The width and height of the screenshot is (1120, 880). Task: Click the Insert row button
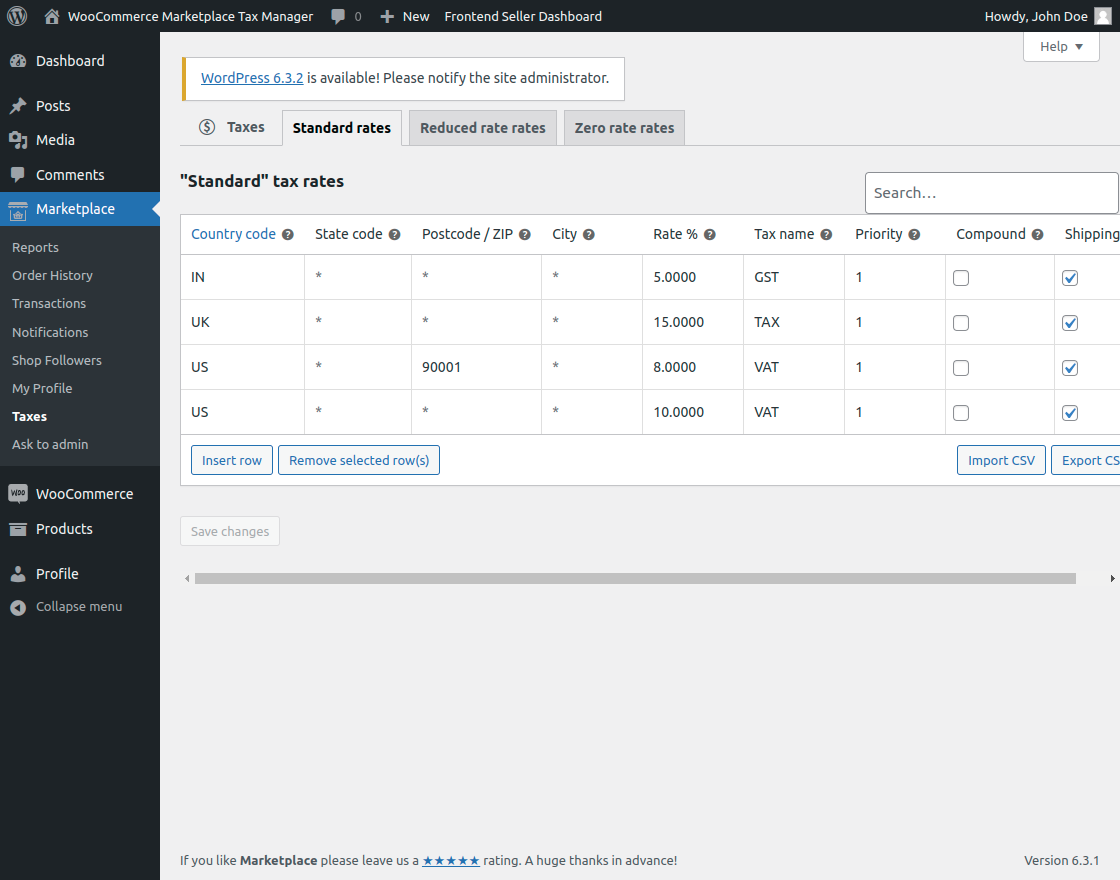pos(231,460)
